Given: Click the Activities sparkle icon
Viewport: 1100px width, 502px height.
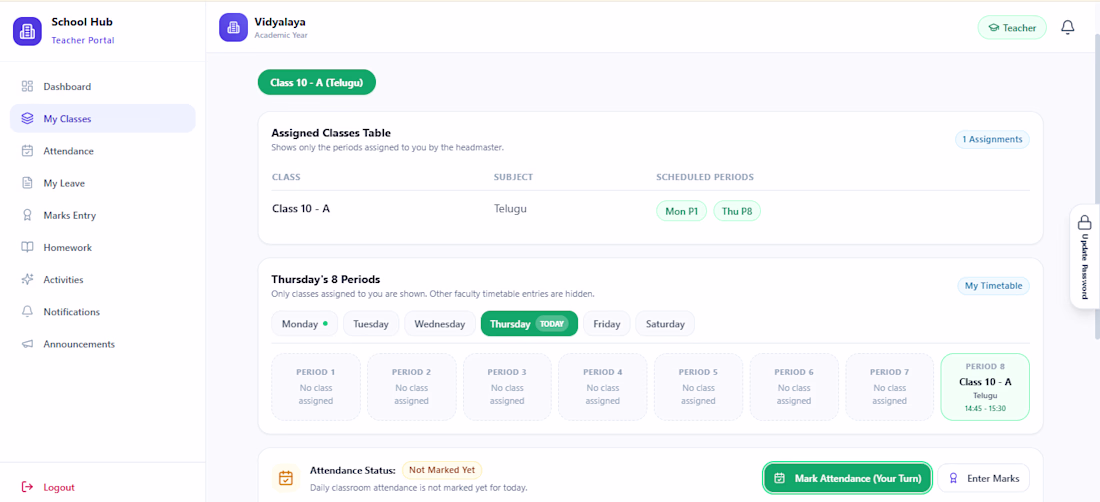Looking at the screenshot, I should (27, 279).
